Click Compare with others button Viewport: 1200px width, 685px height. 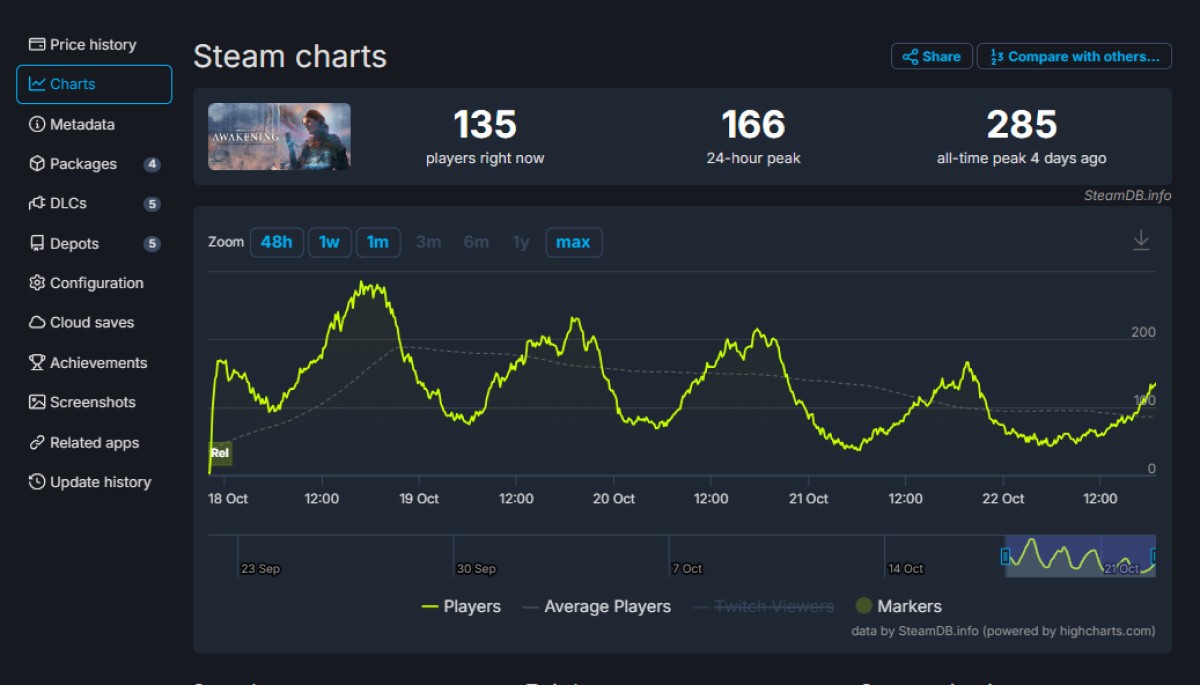point(1074,57)
